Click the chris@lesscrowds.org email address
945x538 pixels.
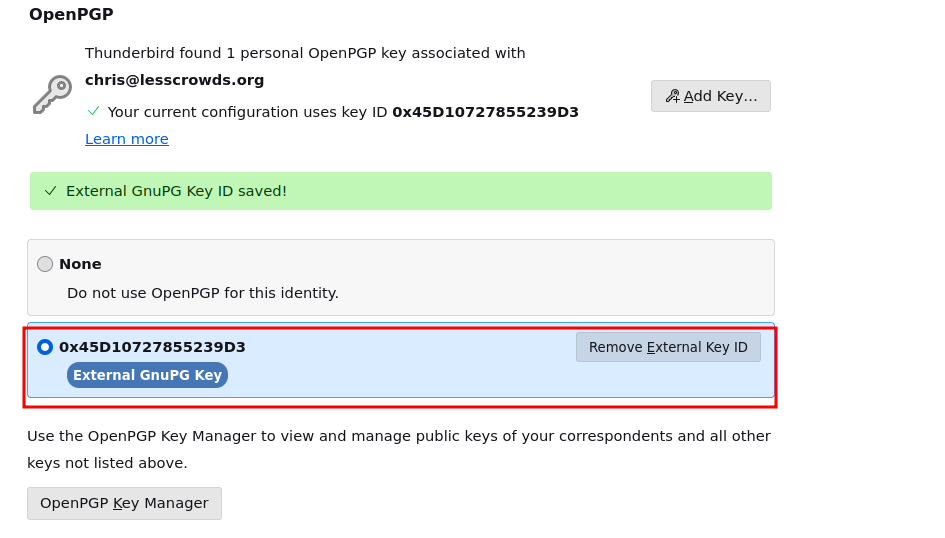(175, 80)
